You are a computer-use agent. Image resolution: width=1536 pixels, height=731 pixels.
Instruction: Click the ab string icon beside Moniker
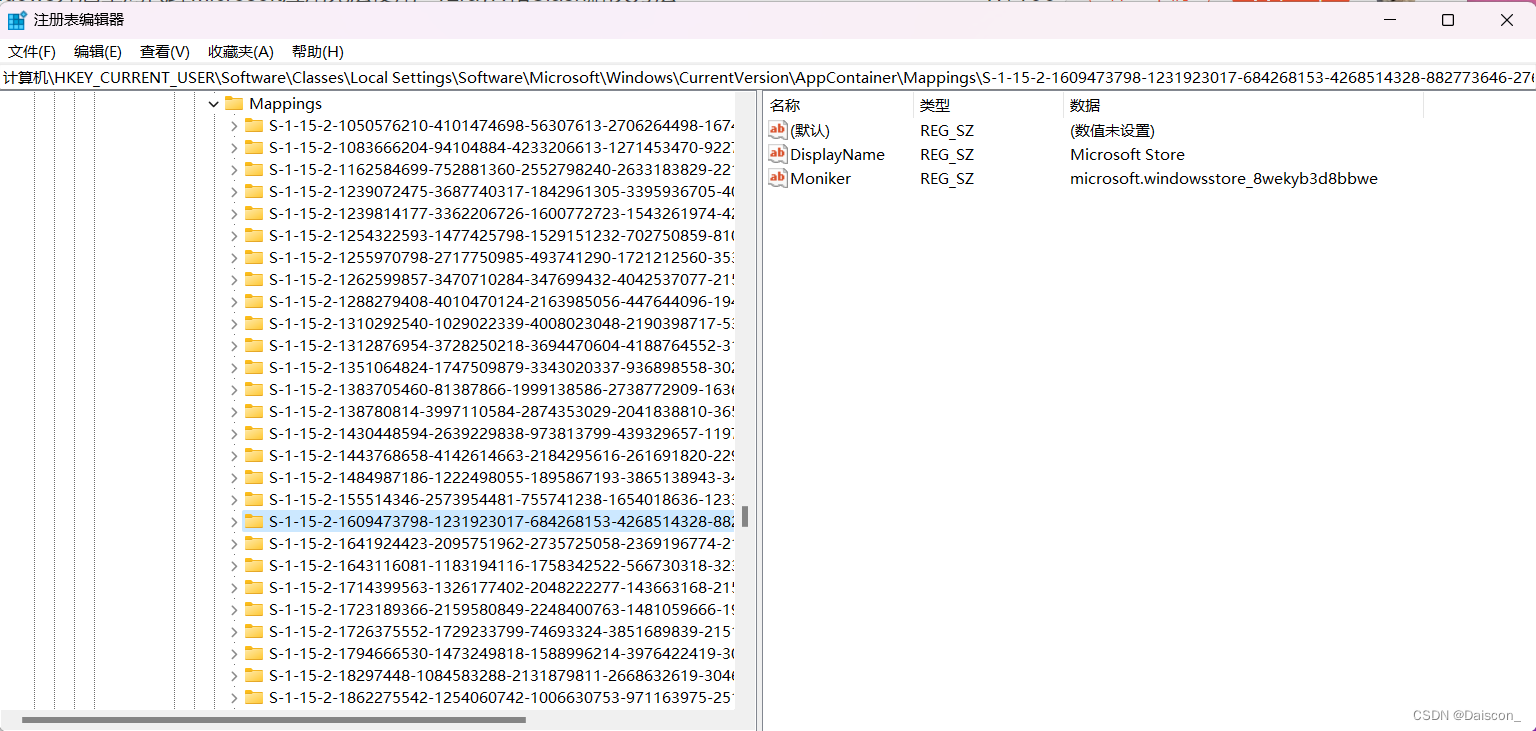[x=777, y=178]
